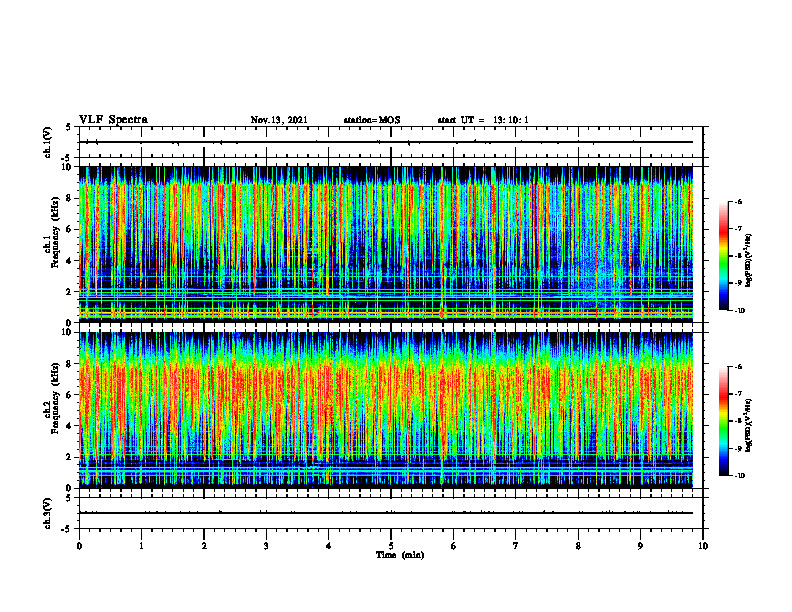Select the "start UT = 13:10: 1" text
792x612 pixels.
pyautogui.click(x=483, y=120)
